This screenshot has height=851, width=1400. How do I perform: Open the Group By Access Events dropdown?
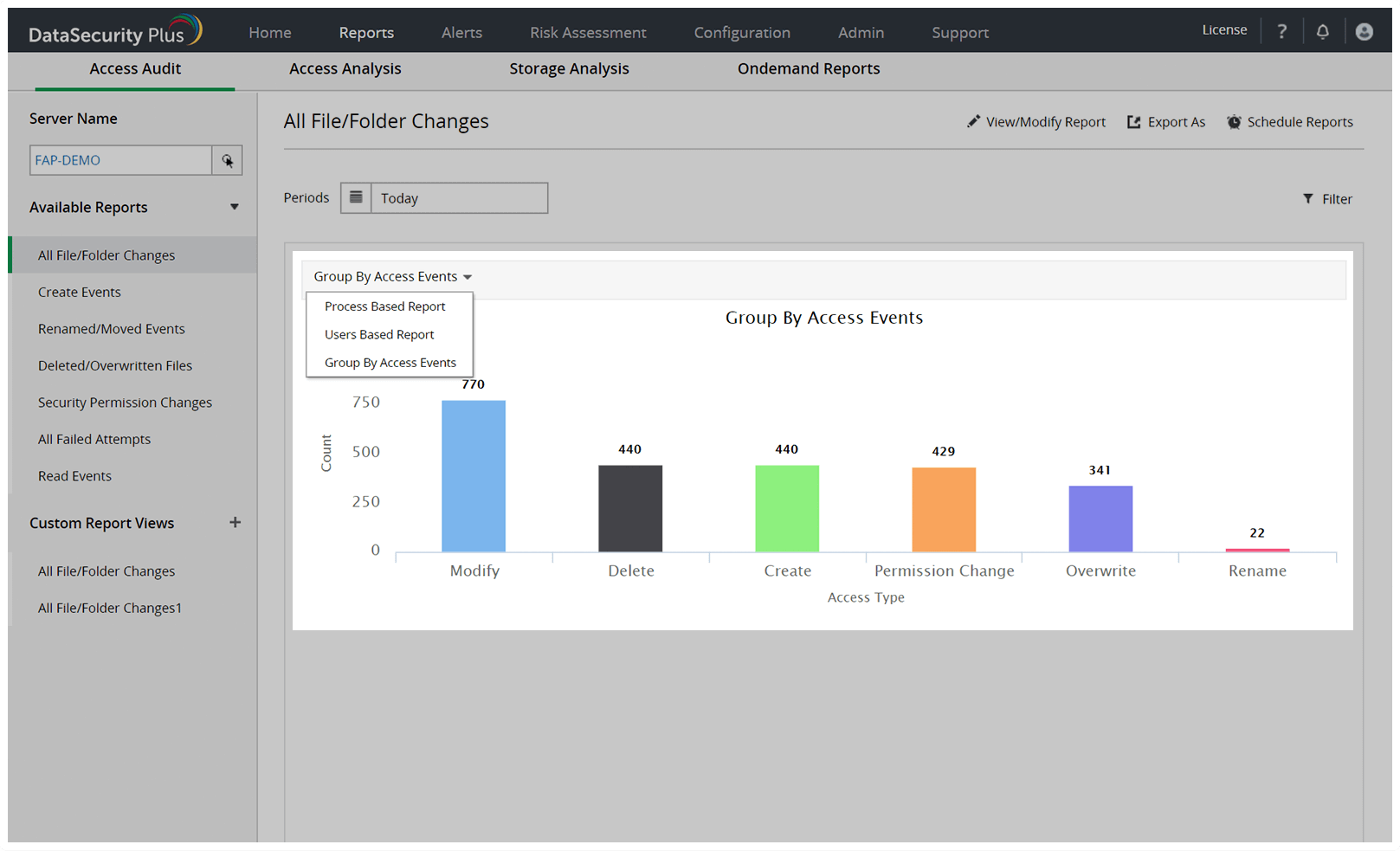391,276
